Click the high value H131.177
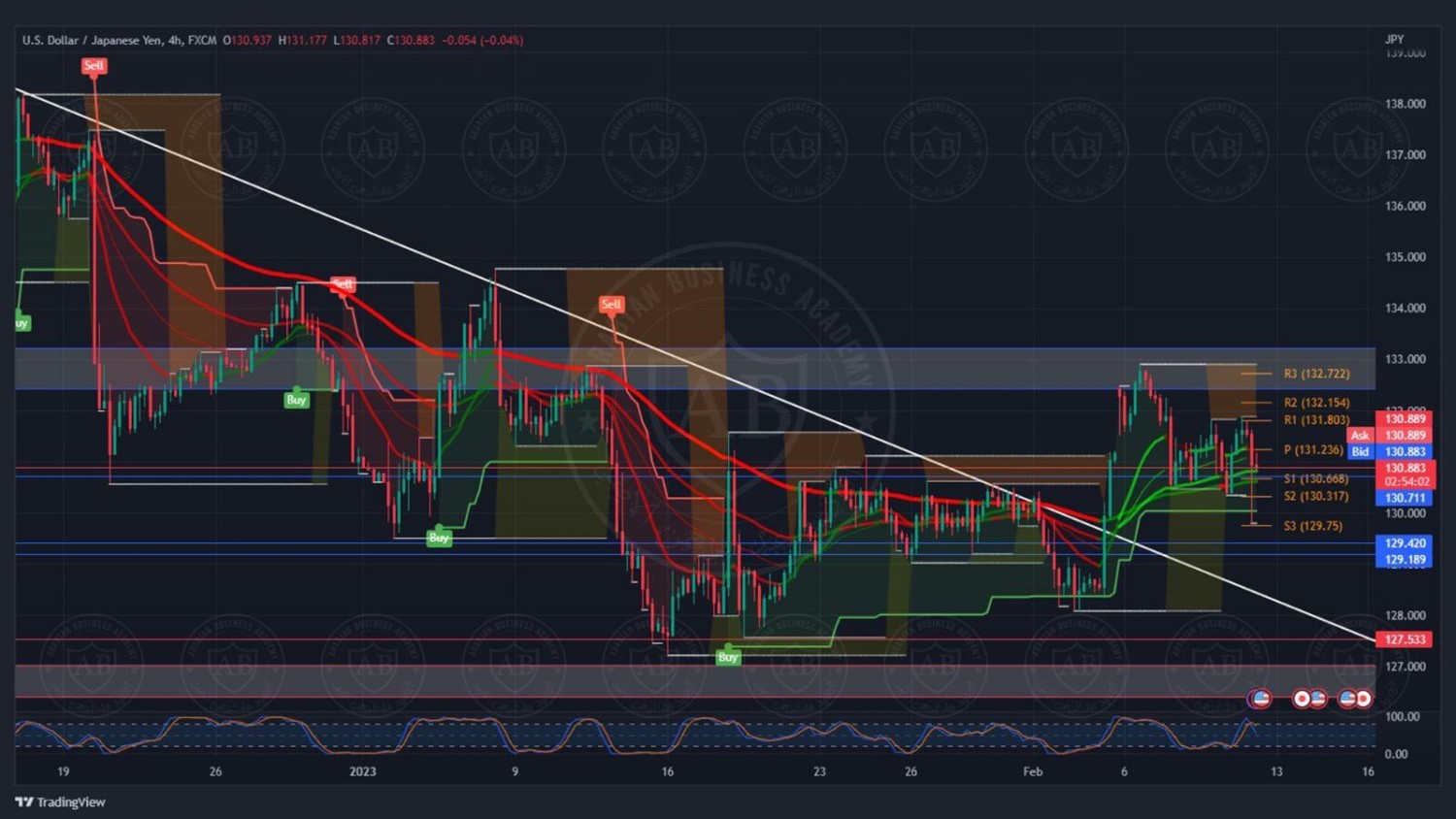1456x819 pixels. tap(303, 41)
